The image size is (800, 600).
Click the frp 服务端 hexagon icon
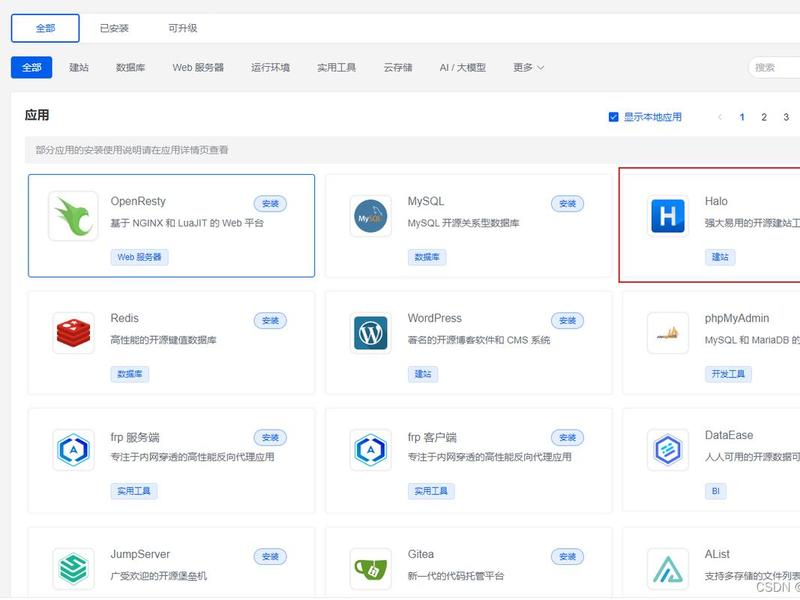(x=73, y=449)
